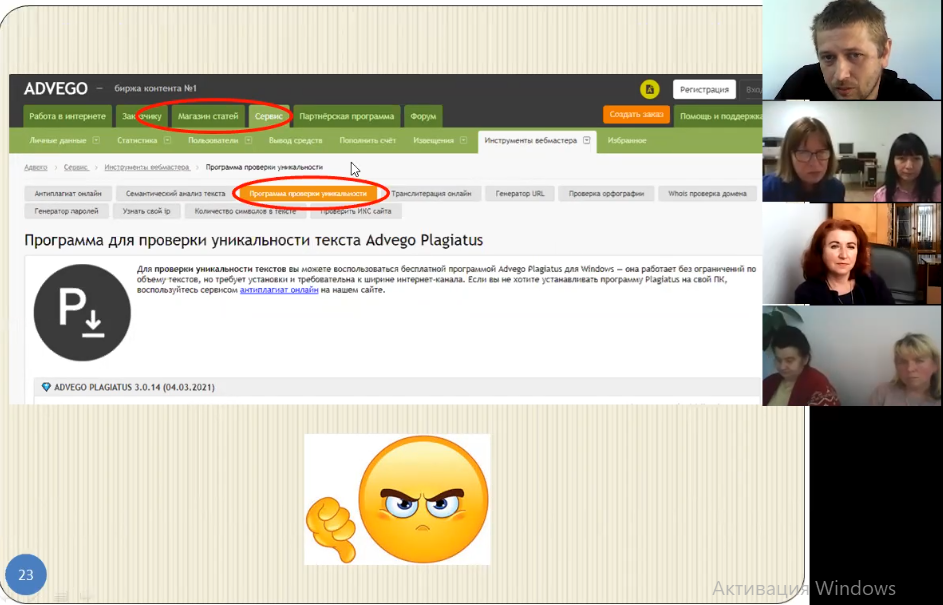
Task: Open the Магазин статей tab
Action: [208, 116]
